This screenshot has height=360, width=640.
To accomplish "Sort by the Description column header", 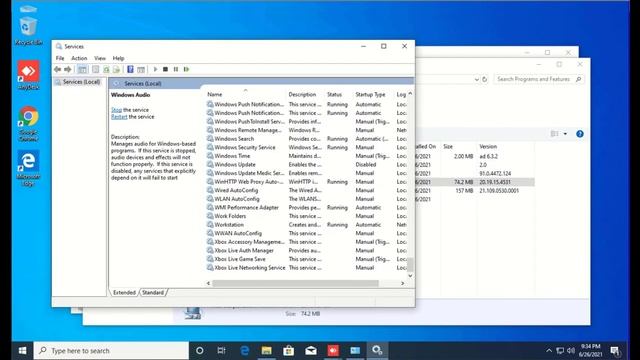I will [x=305, y=94].
